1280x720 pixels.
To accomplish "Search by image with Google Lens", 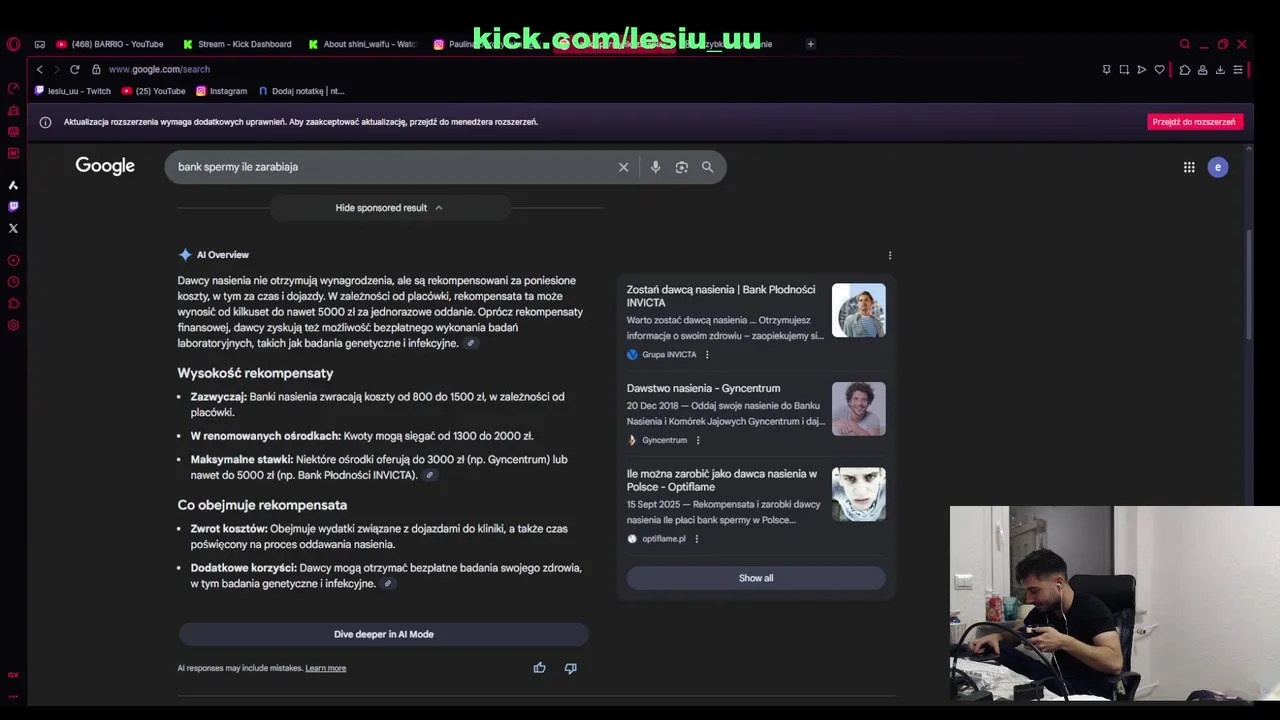I will [x=682, y=167].
